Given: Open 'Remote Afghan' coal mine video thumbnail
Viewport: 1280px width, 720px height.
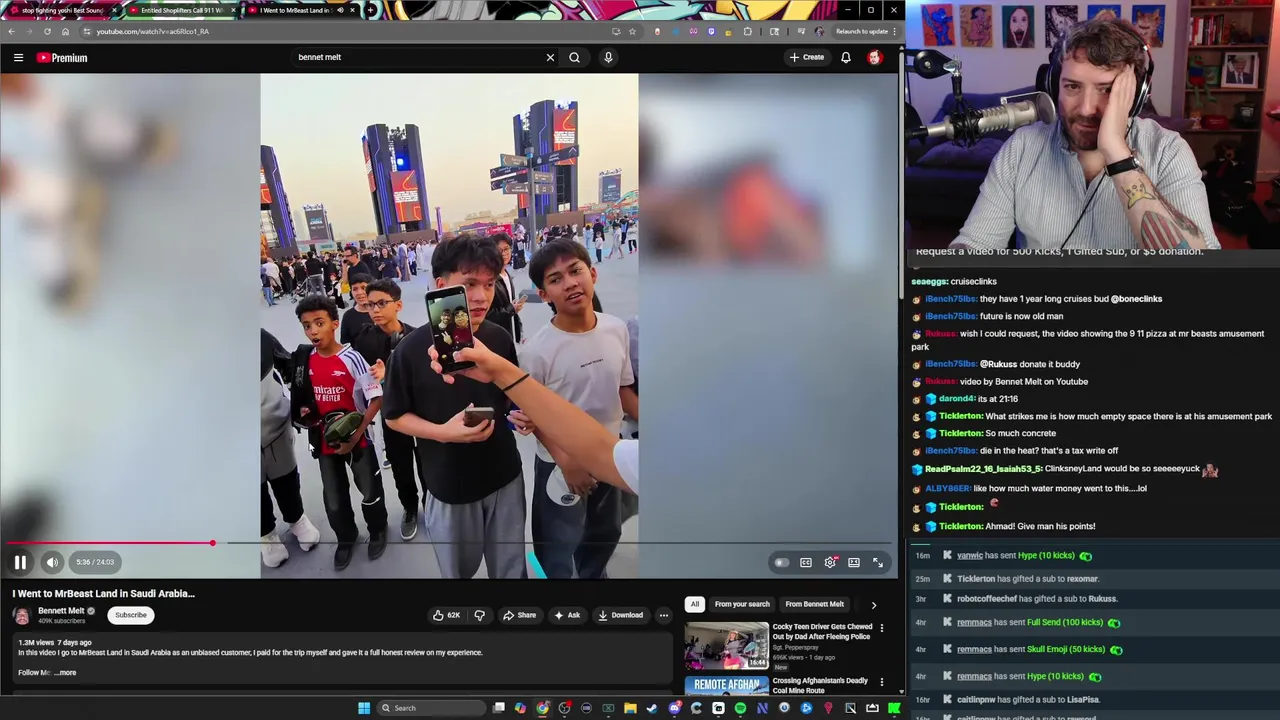Looking at the screenshot, I should click(727, 685).
